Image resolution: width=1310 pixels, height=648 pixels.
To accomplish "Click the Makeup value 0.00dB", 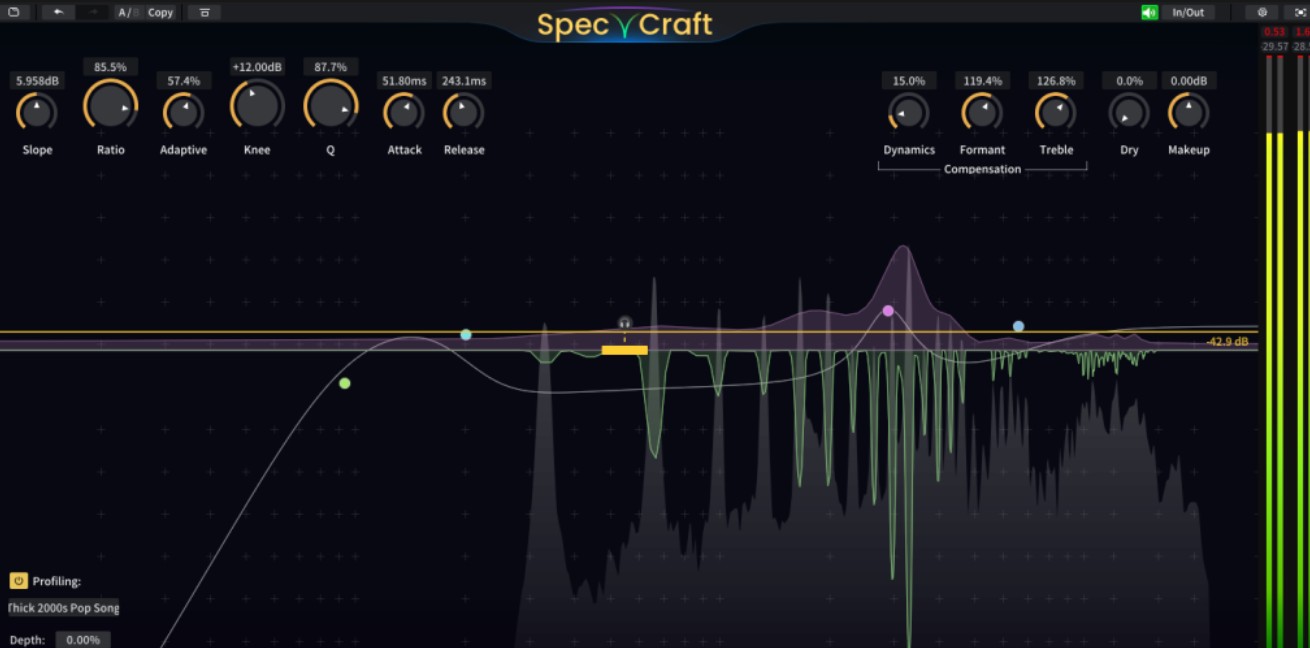I will (1188, 81).
